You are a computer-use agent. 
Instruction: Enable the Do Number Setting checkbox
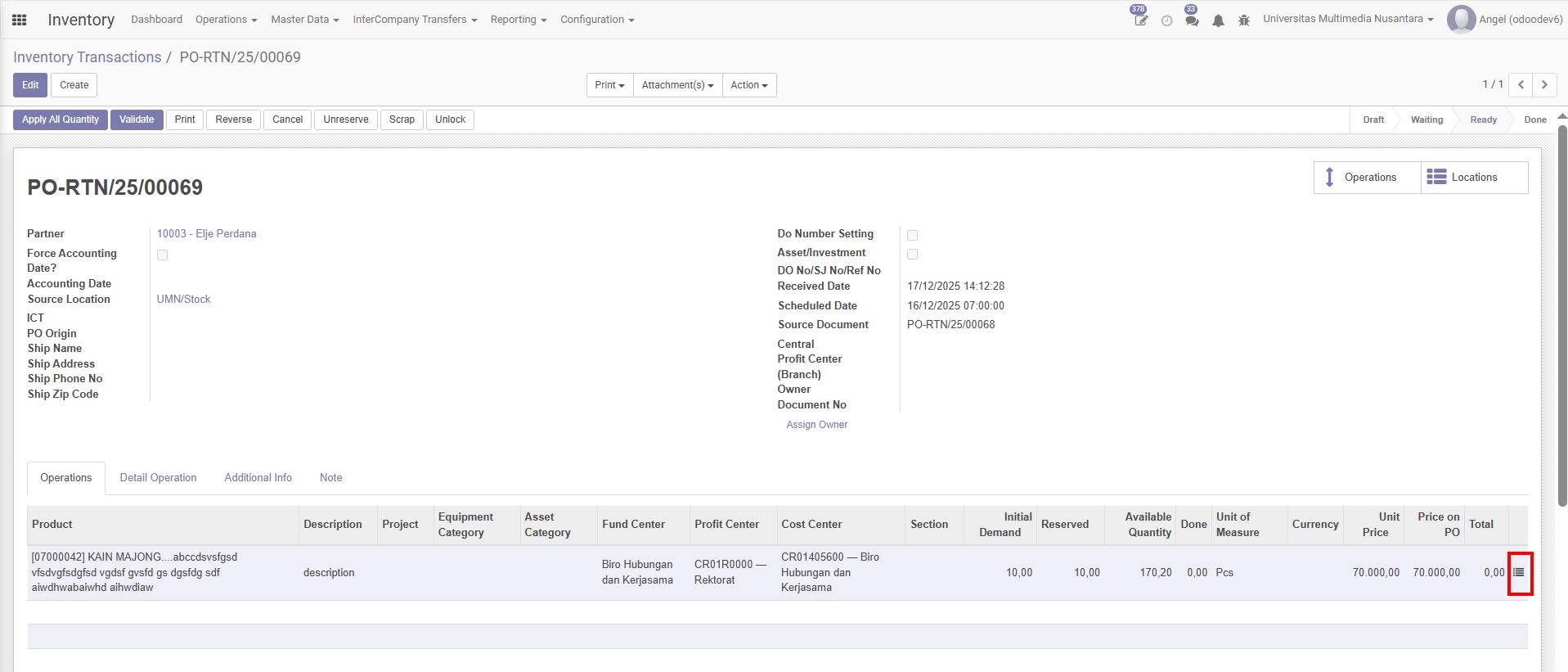[913, 236]
